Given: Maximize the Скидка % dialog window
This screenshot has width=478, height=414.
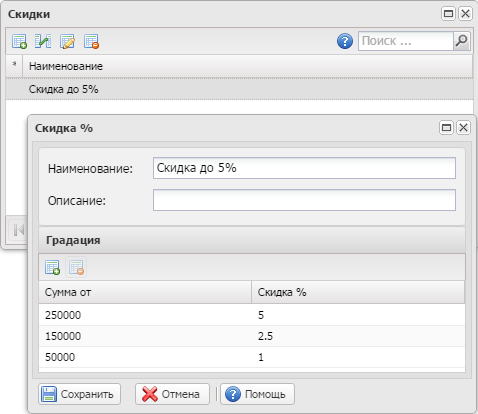Looking at the screenshot, I should (x=446, y=128).
